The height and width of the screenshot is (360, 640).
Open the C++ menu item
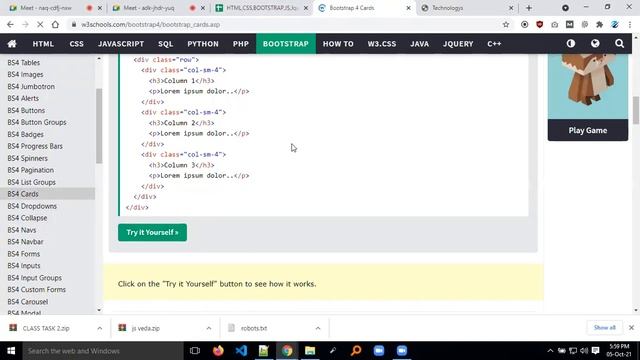click(494, 44)
